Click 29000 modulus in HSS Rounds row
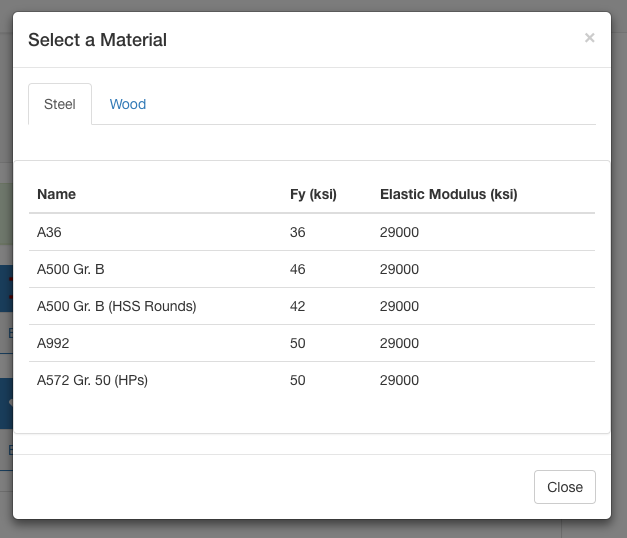The width and height of the screenshot is (627, 538). 399,306
